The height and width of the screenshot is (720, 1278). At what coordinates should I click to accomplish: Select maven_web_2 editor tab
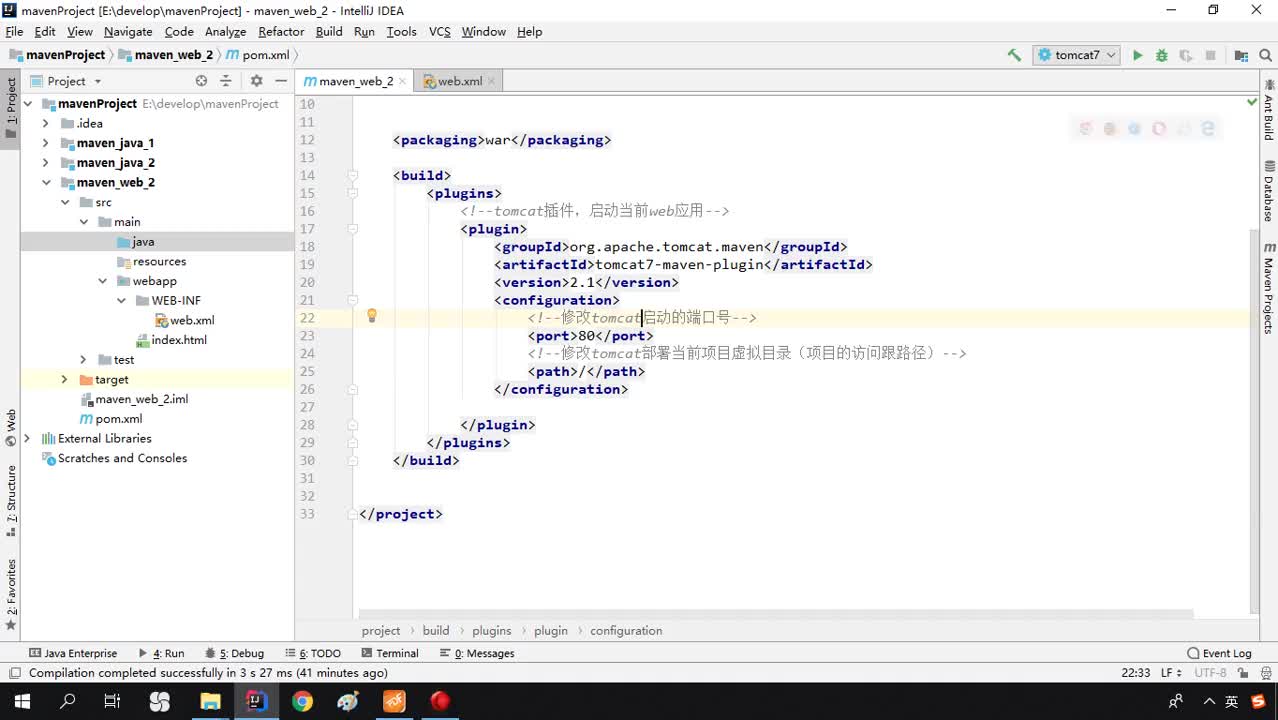pos(356,81)
